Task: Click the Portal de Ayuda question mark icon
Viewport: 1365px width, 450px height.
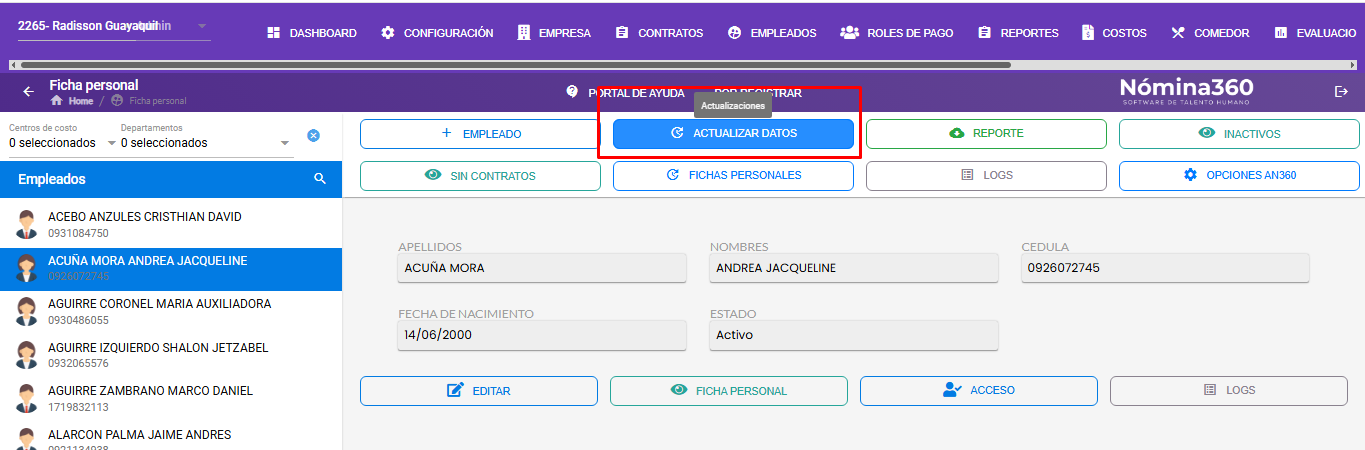Action: [x=572, y=91]
